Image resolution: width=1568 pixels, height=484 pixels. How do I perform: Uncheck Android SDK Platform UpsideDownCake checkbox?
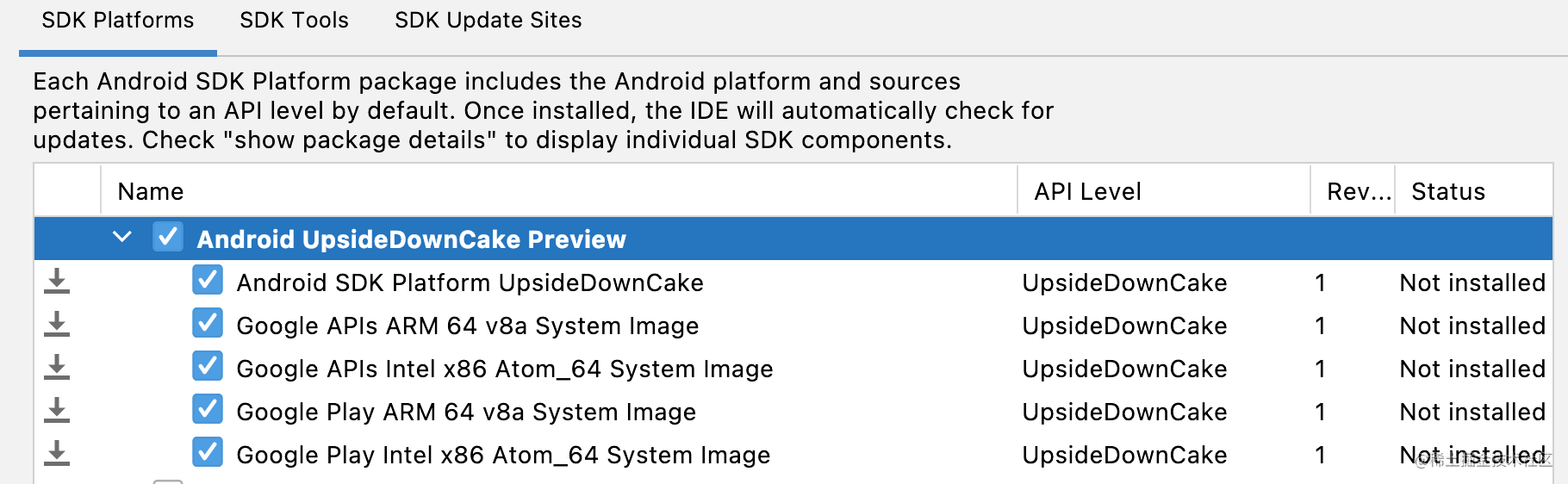tap(208, 280)
